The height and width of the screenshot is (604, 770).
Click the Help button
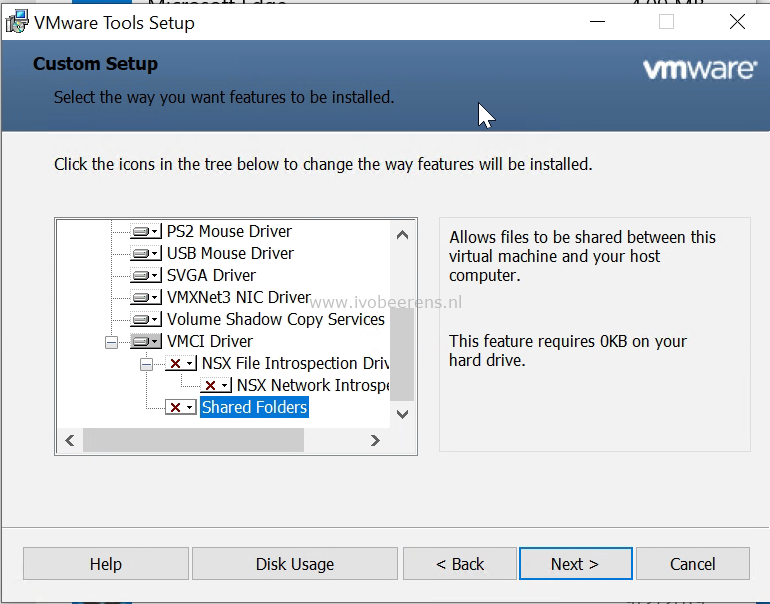click(106, 564)
